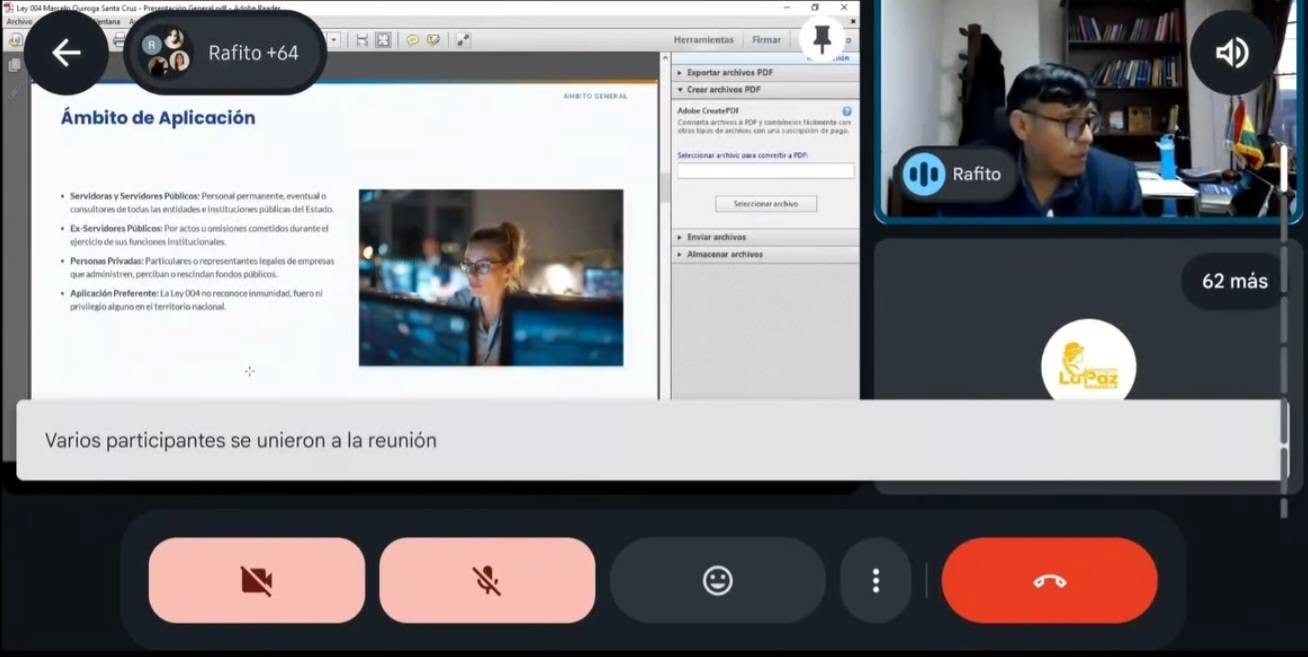Expand Exportar archivos PDF section
The width and height of the screenshot is (1308, 657).
pos(765,73)
